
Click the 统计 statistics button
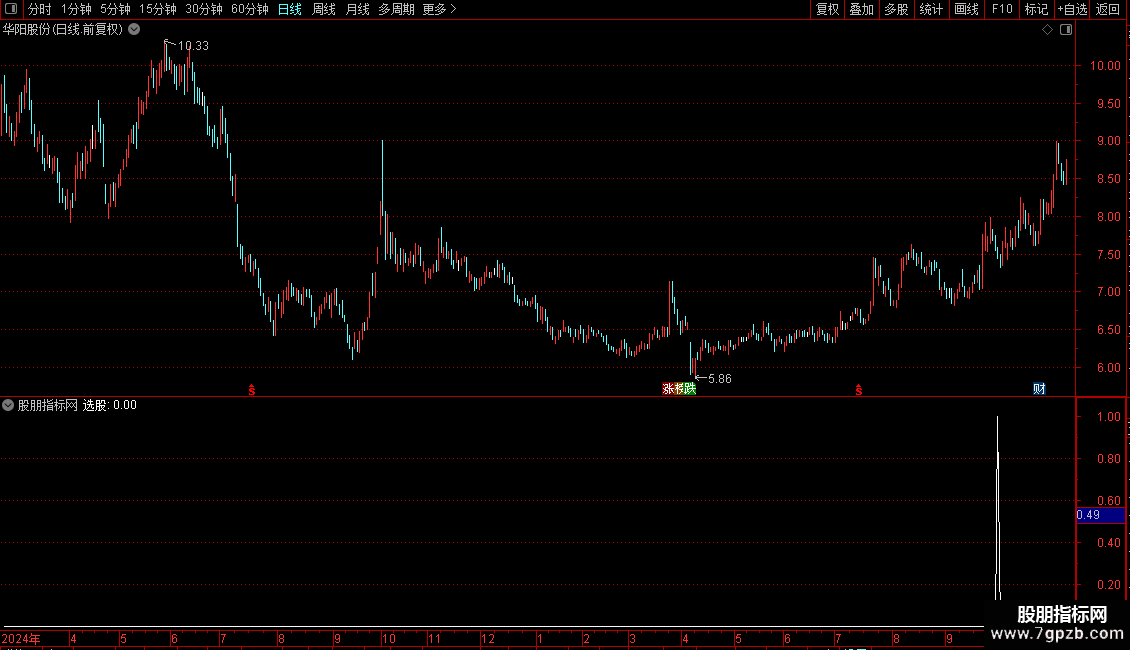pos(931,9)
